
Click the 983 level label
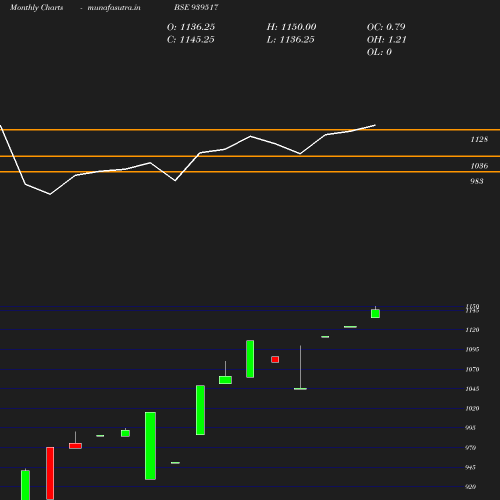pos(477,181)
